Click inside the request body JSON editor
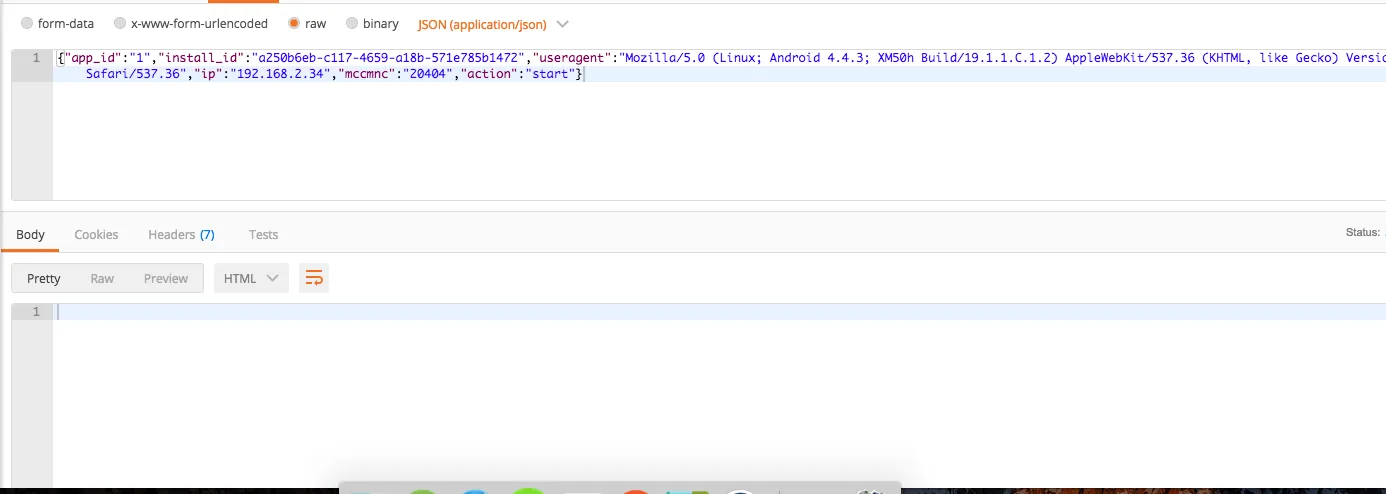The height and width of the screenshot is (494, 1386). (x=719, y=125)
